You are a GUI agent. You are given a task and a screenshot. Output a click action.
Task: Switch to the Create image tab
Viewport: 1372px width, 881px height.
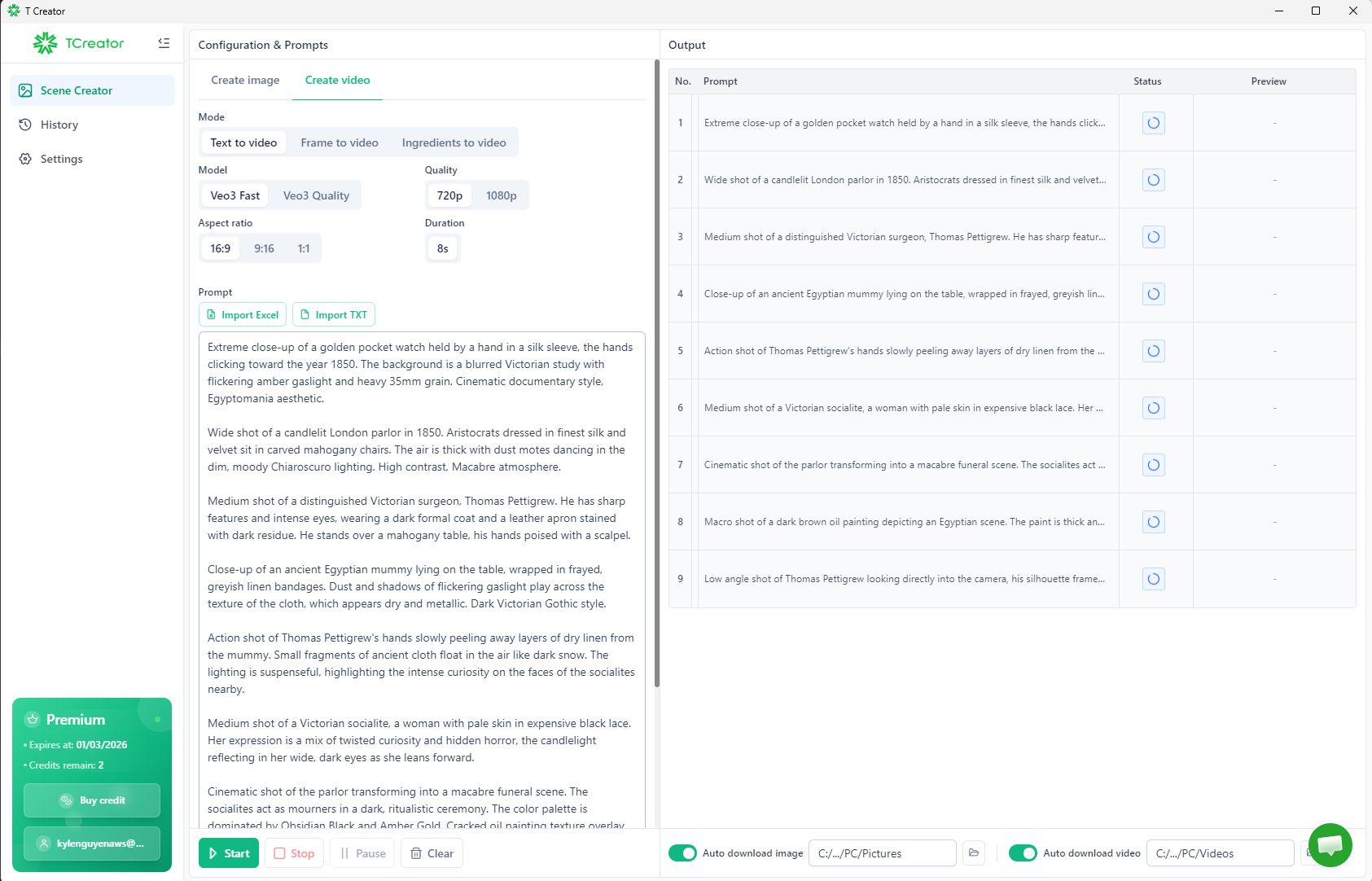pyautogui.click(x=245, y=80)
